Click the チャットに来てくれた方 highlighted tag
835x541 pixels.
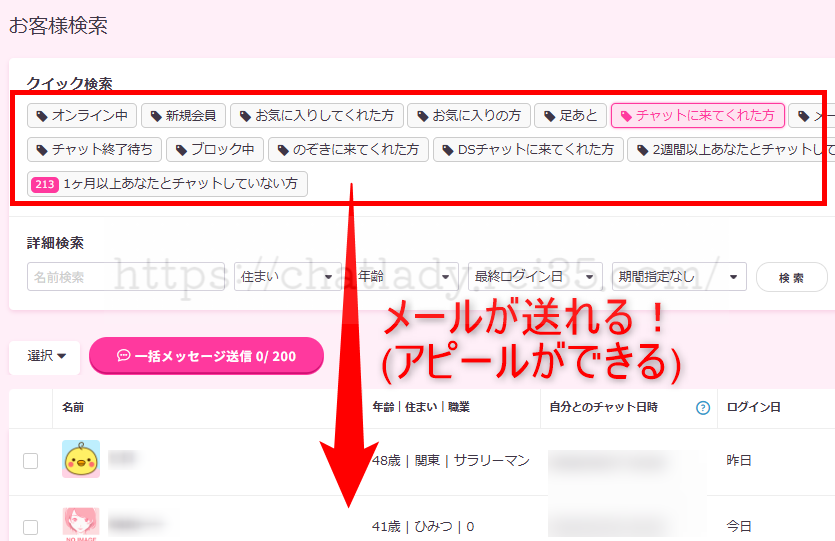pyautogui.click(x=696, y=116)
